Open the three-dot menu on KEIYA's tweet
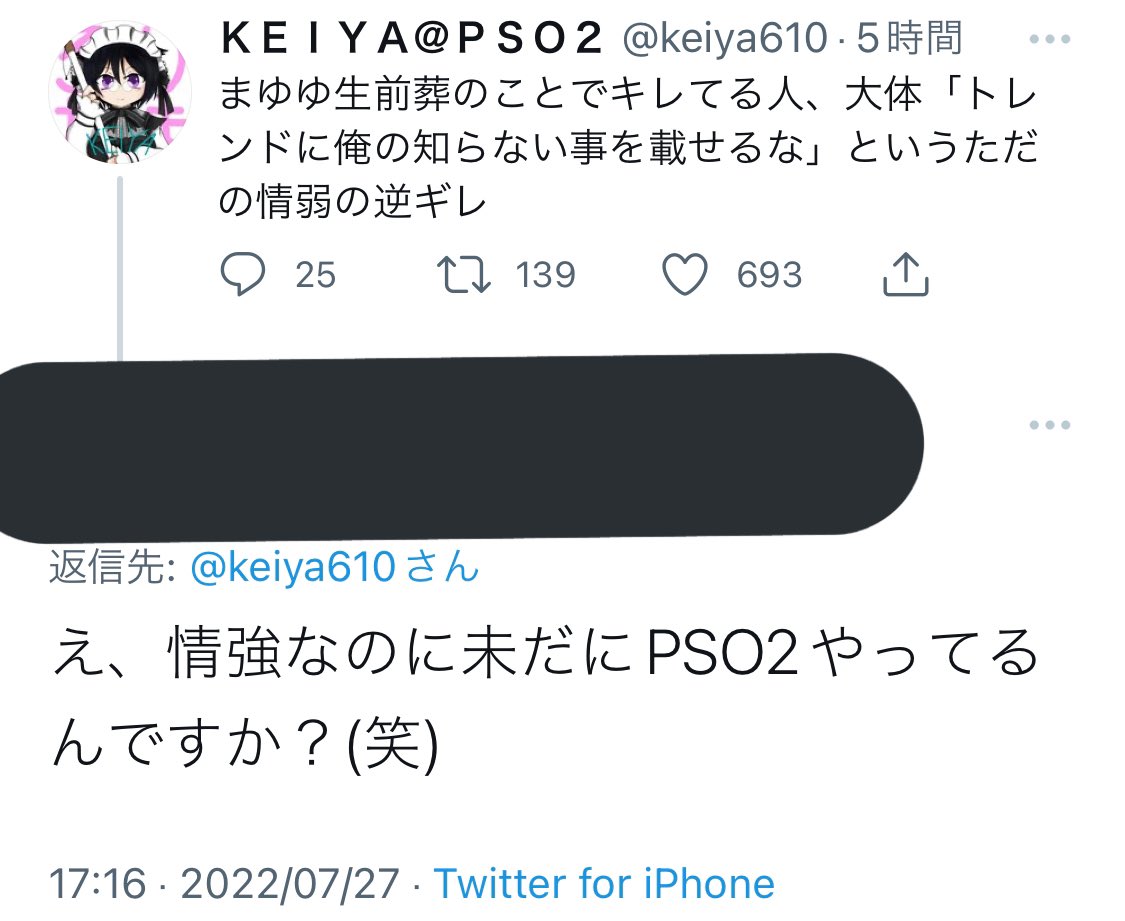The image size is (1125, 921). (x=1050, y=39)
